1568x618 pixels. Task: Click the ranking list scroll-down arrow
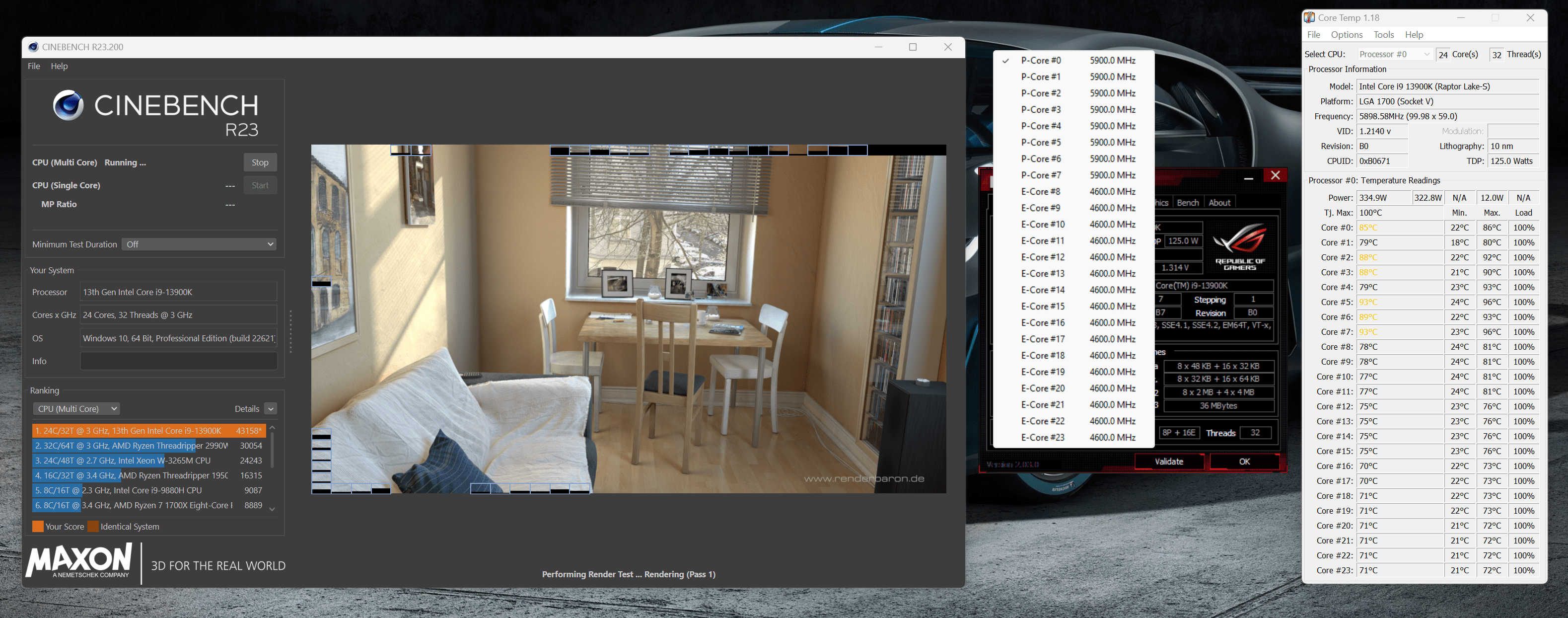click(x=272, y=509)
